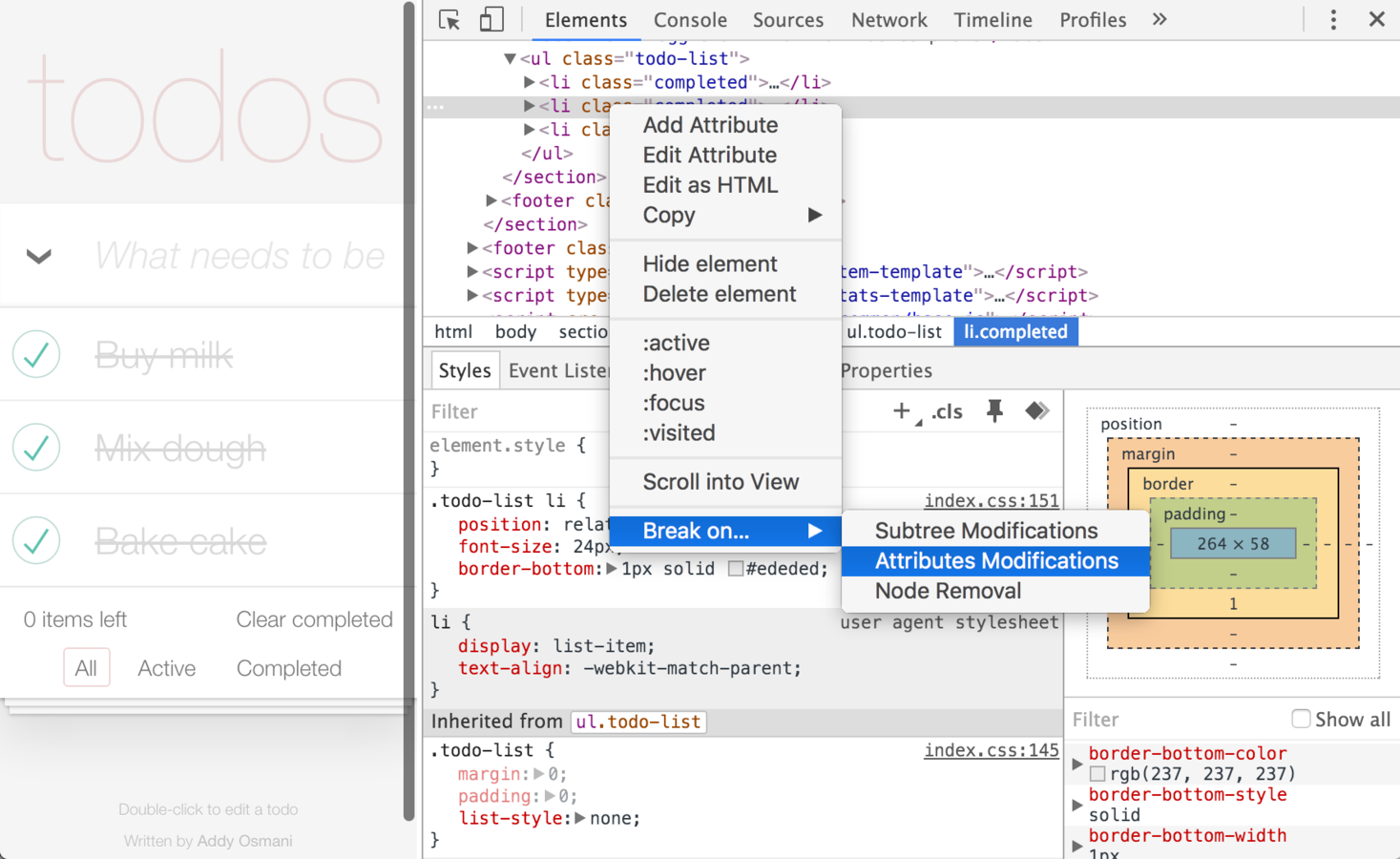The width and height of the screenshot is (1400, 859).
Task: Add new style rule plus icon
Action: click(902, 411)
